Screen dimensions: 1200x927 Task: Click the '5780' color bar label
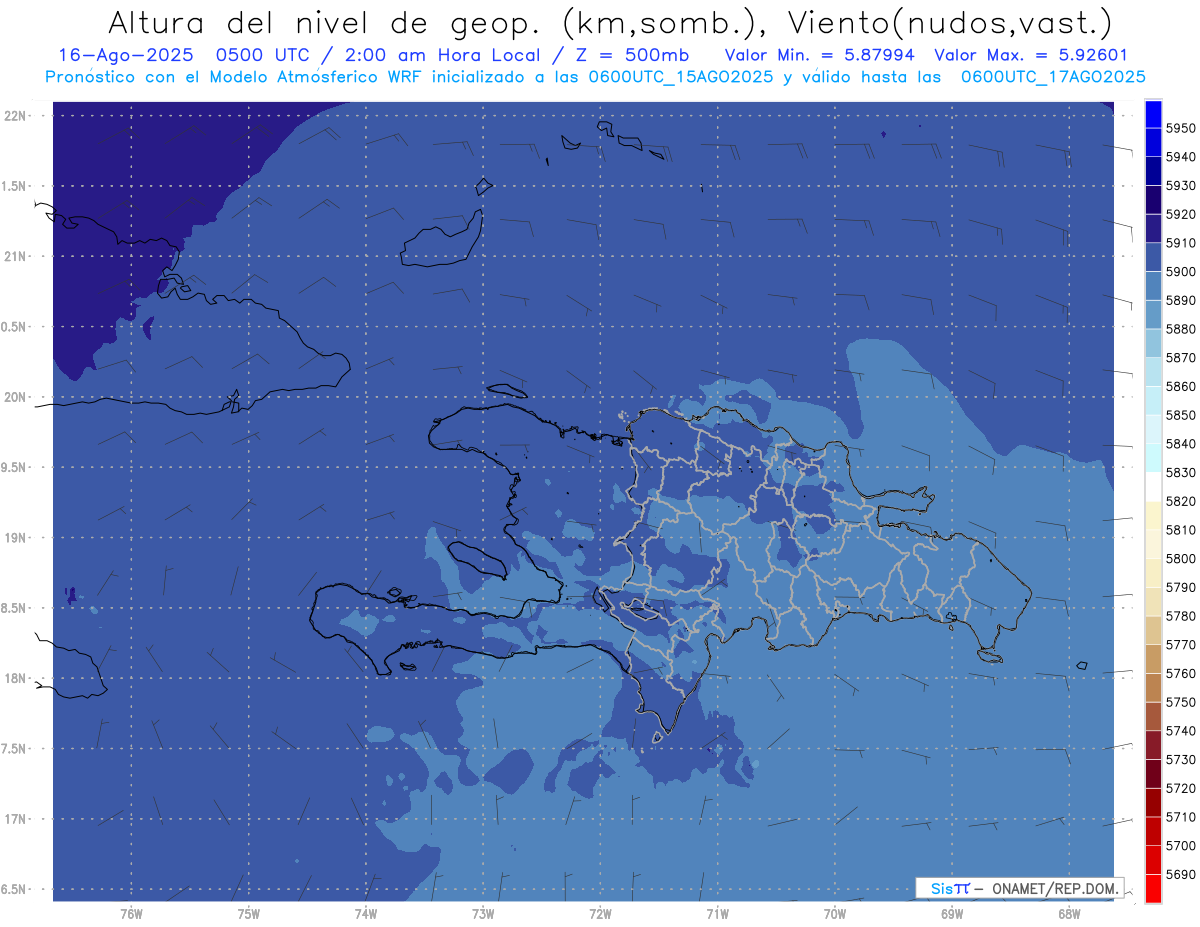[1180, 616]
